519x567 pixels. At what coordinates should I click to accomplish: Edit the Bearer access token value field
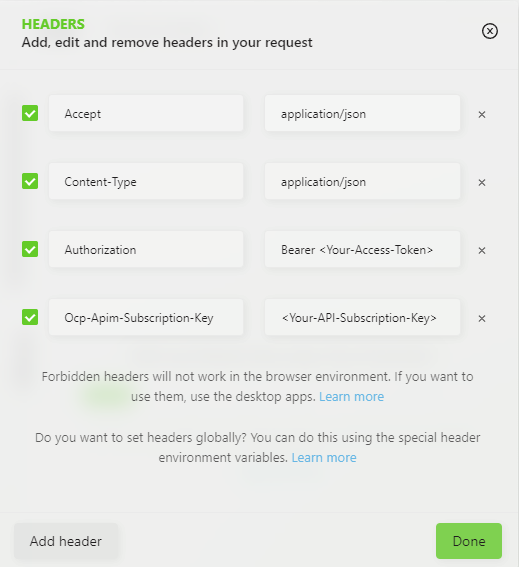coord(362,249)
